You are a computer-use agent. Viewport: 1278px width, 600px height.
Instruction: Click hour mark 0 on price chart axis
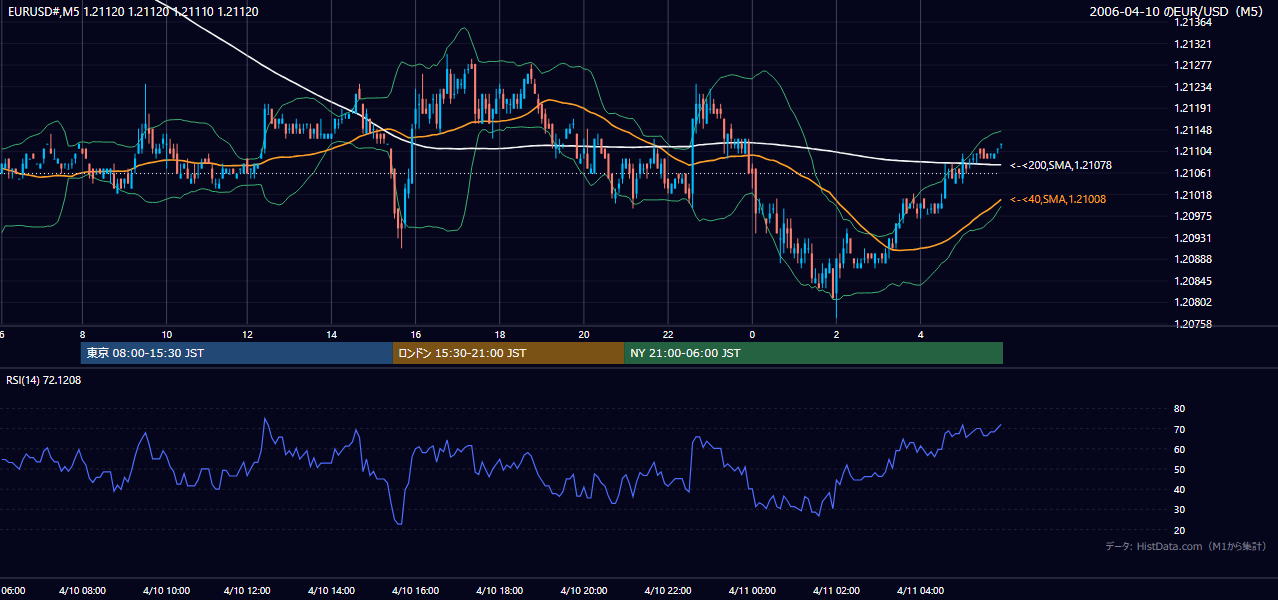click(752, 335)
